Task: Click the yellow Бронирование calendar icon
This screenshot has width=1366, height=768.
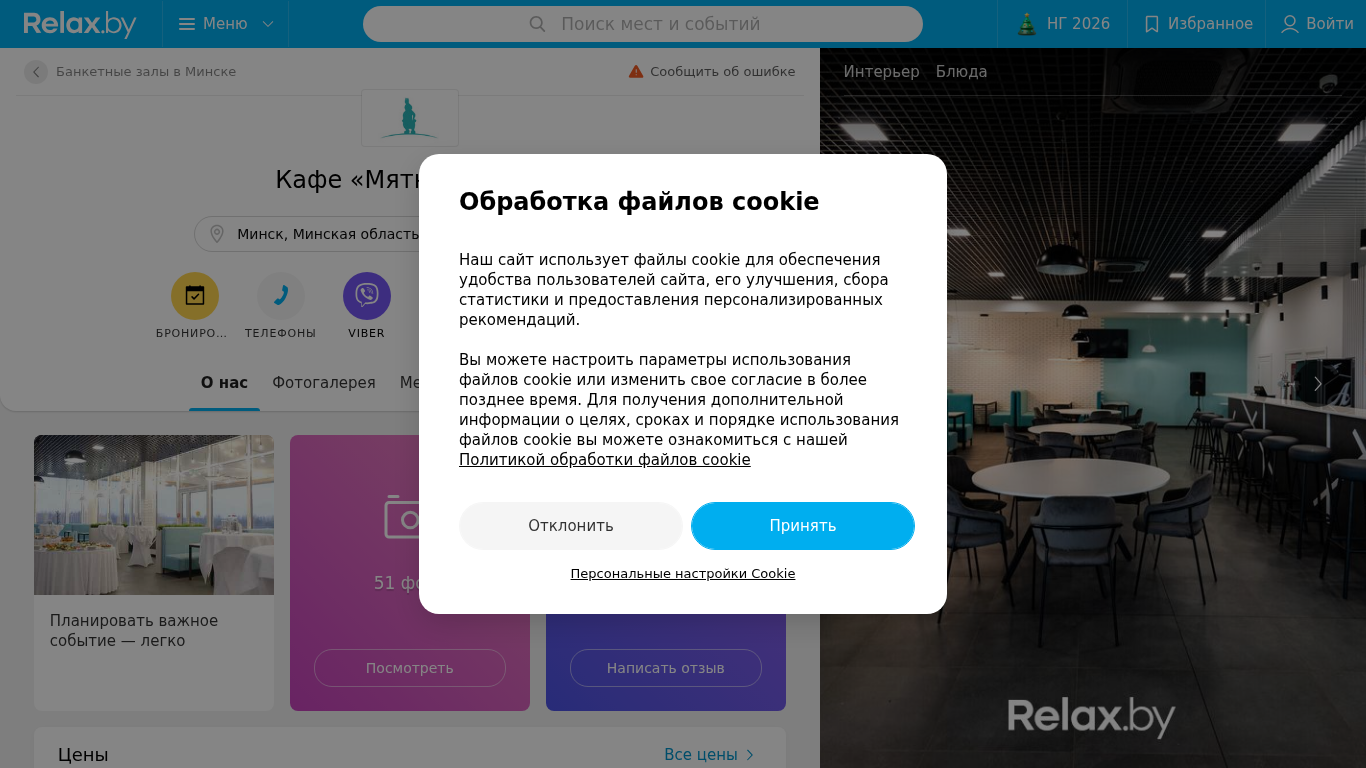Action: pyautogui.click(x=195, y=296)
